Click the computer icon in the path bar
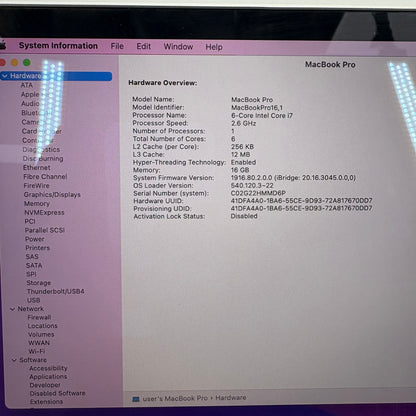 (136, 399)
